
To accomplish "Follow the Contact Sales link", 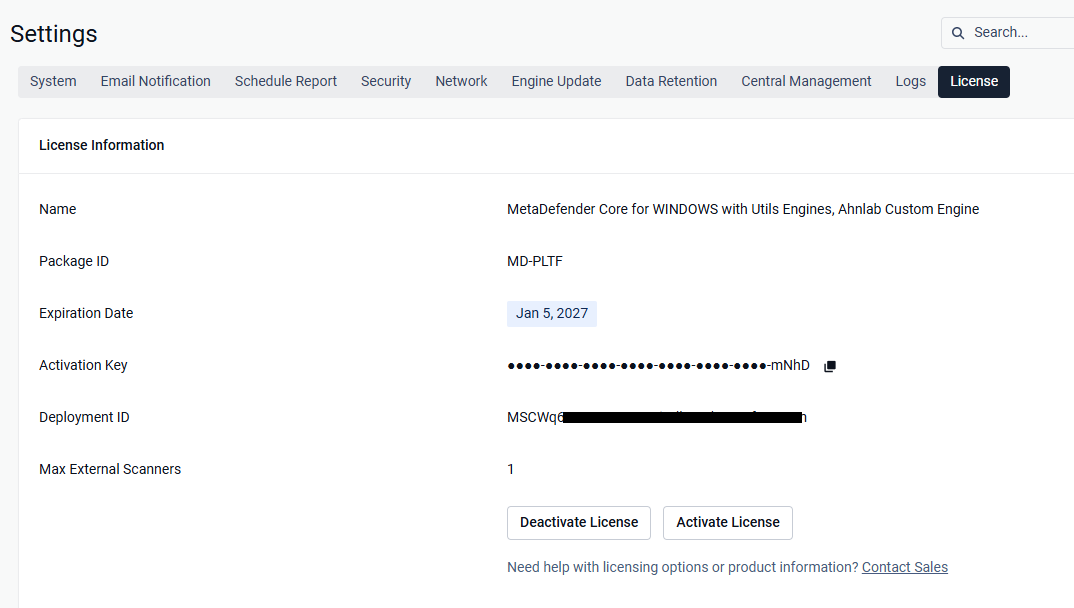I will point(904,567).
